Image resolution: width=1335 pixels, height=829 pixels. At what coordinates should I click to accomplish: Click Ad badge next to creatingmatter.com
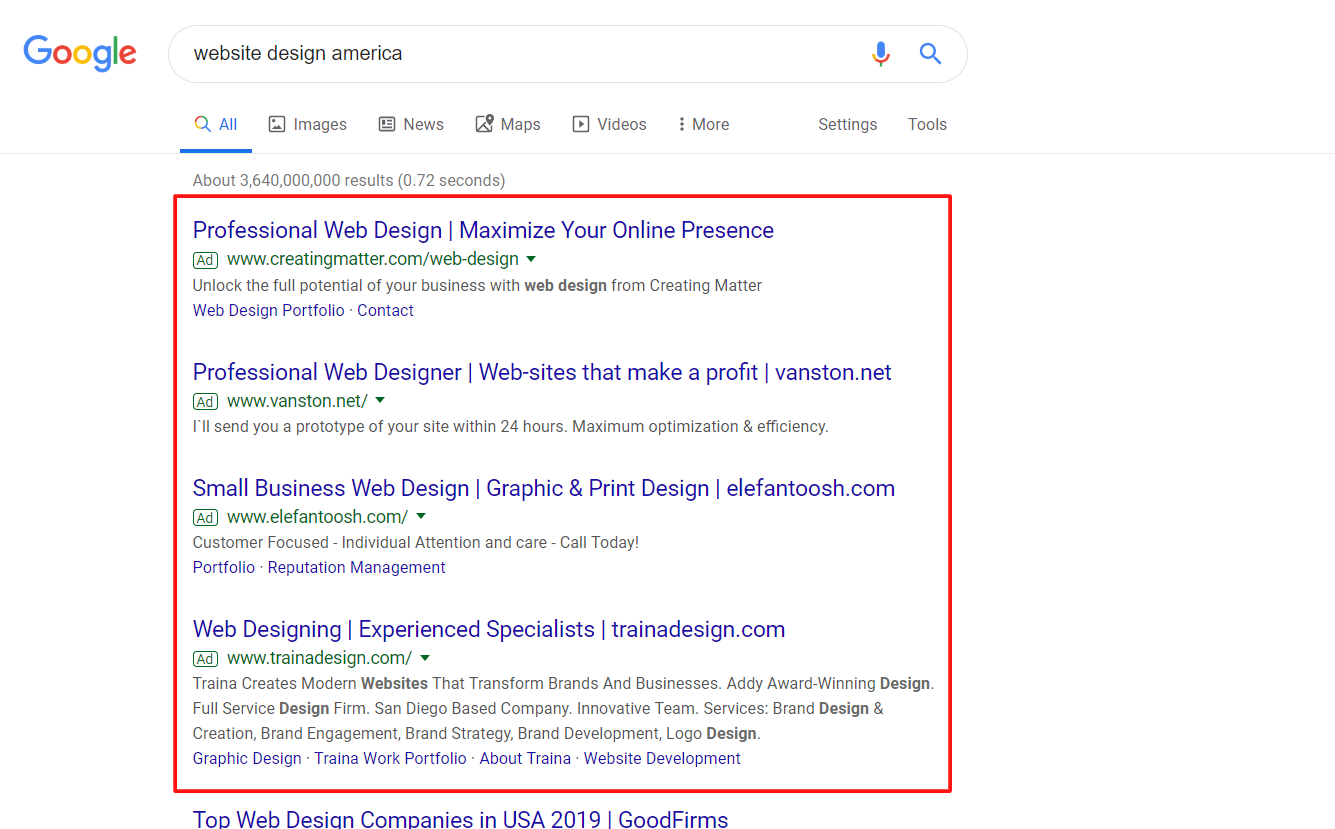pyautogui.click(x=205, y=260)
